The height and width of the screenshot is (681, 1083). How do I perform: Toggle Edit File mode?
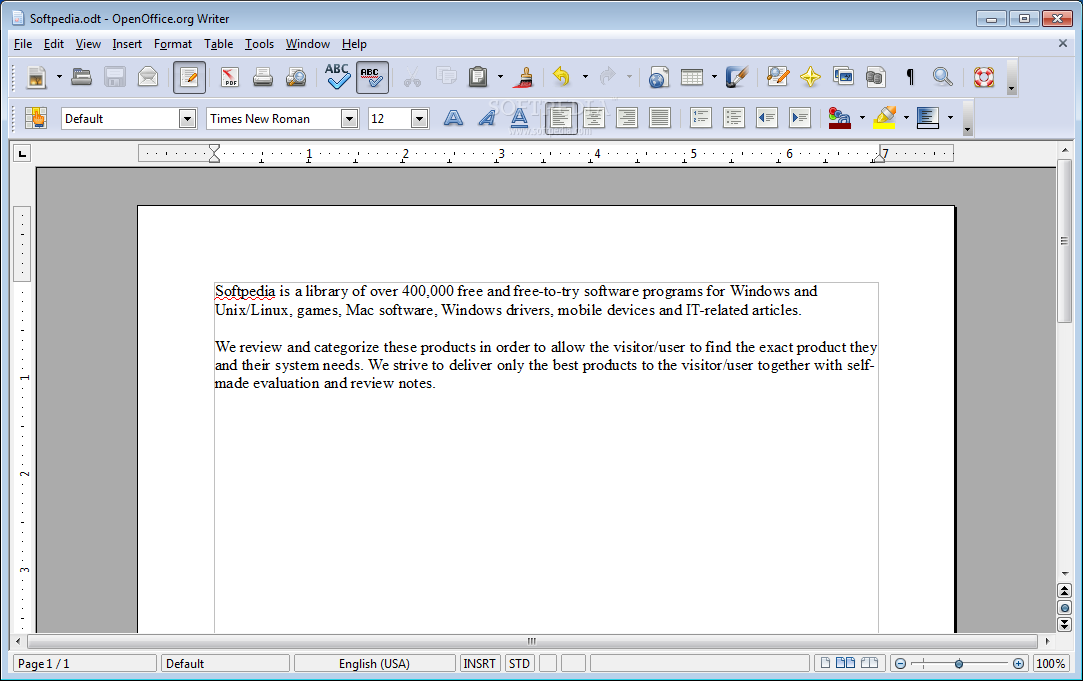(189, 77)
